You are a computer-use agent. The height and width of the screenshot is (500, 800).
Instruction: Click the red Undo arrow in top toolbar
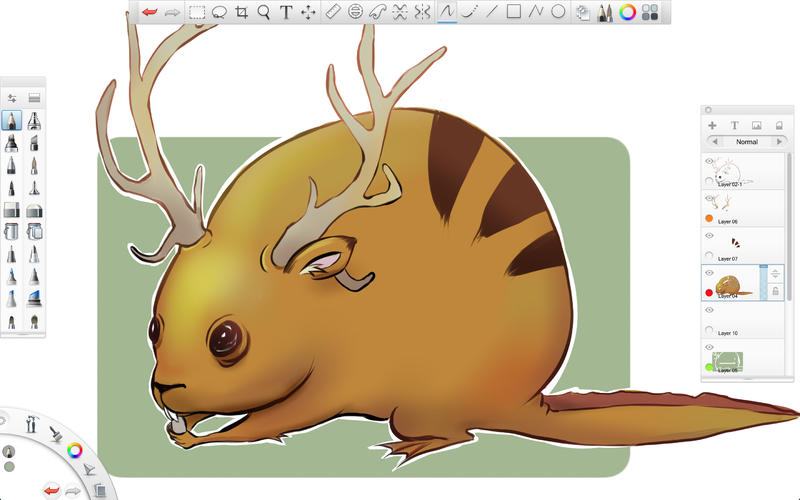coord(150,12)
